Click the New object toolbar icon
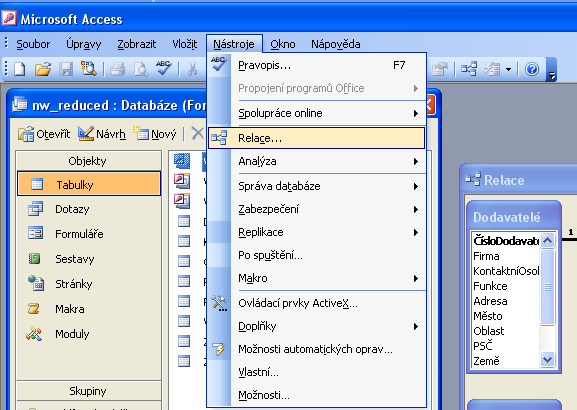This screenshot has width=577, height=410. pos(492,69)
